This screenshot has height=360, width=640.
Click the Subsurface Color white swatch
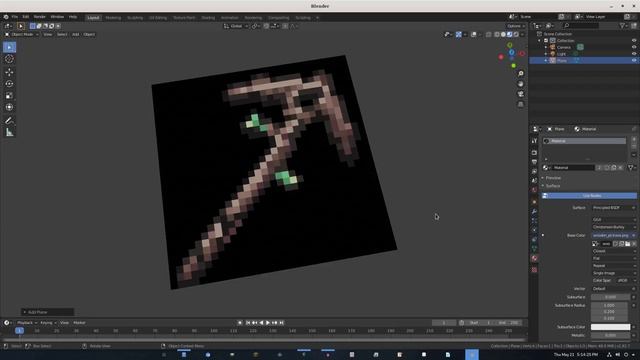pyautogui.click(x=610, y=327)
